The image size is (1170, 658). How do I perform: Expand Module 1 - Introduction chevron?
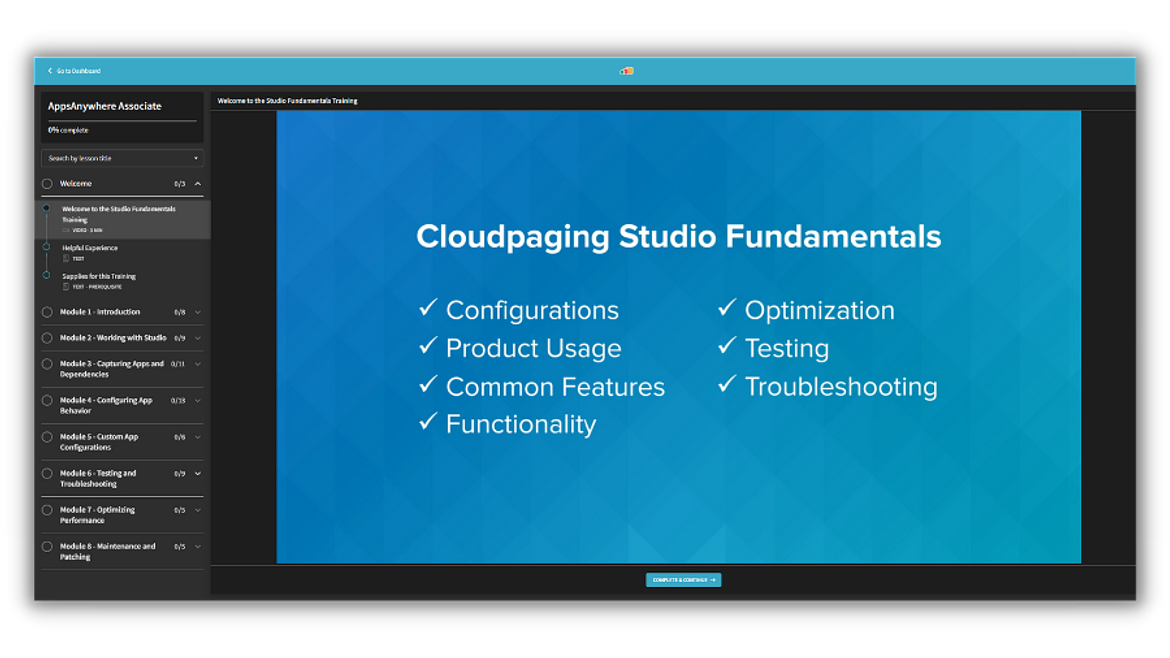point(198,312)
